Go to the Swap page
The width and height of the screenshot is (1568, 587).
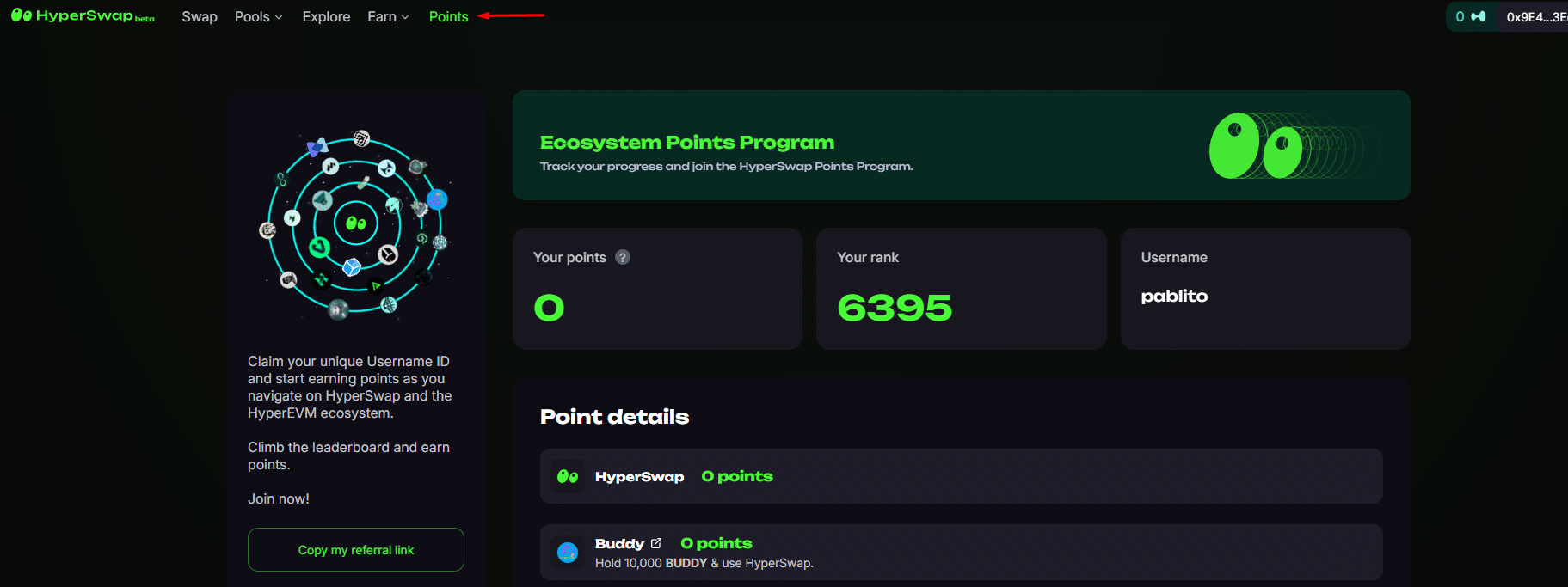[199, 16]
